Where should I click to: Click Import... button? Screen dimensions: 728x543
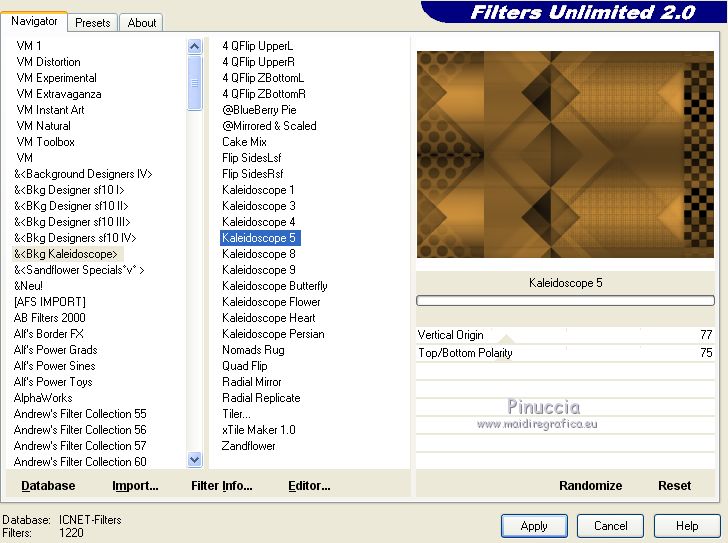point(135,485)
